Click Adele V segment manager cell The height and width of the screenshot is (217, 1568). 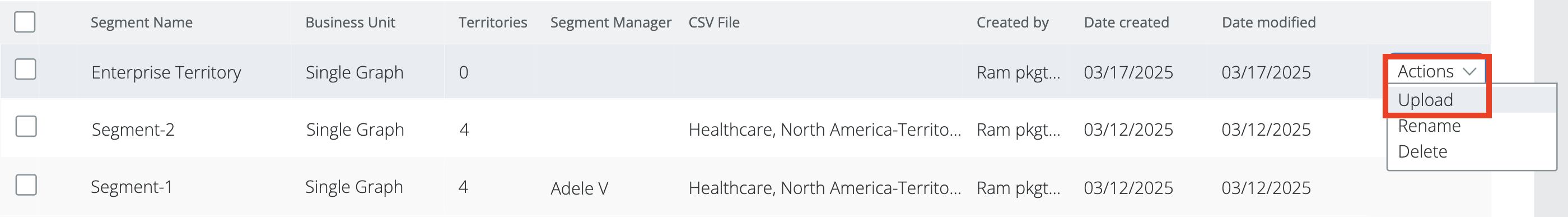pos(579,188)
